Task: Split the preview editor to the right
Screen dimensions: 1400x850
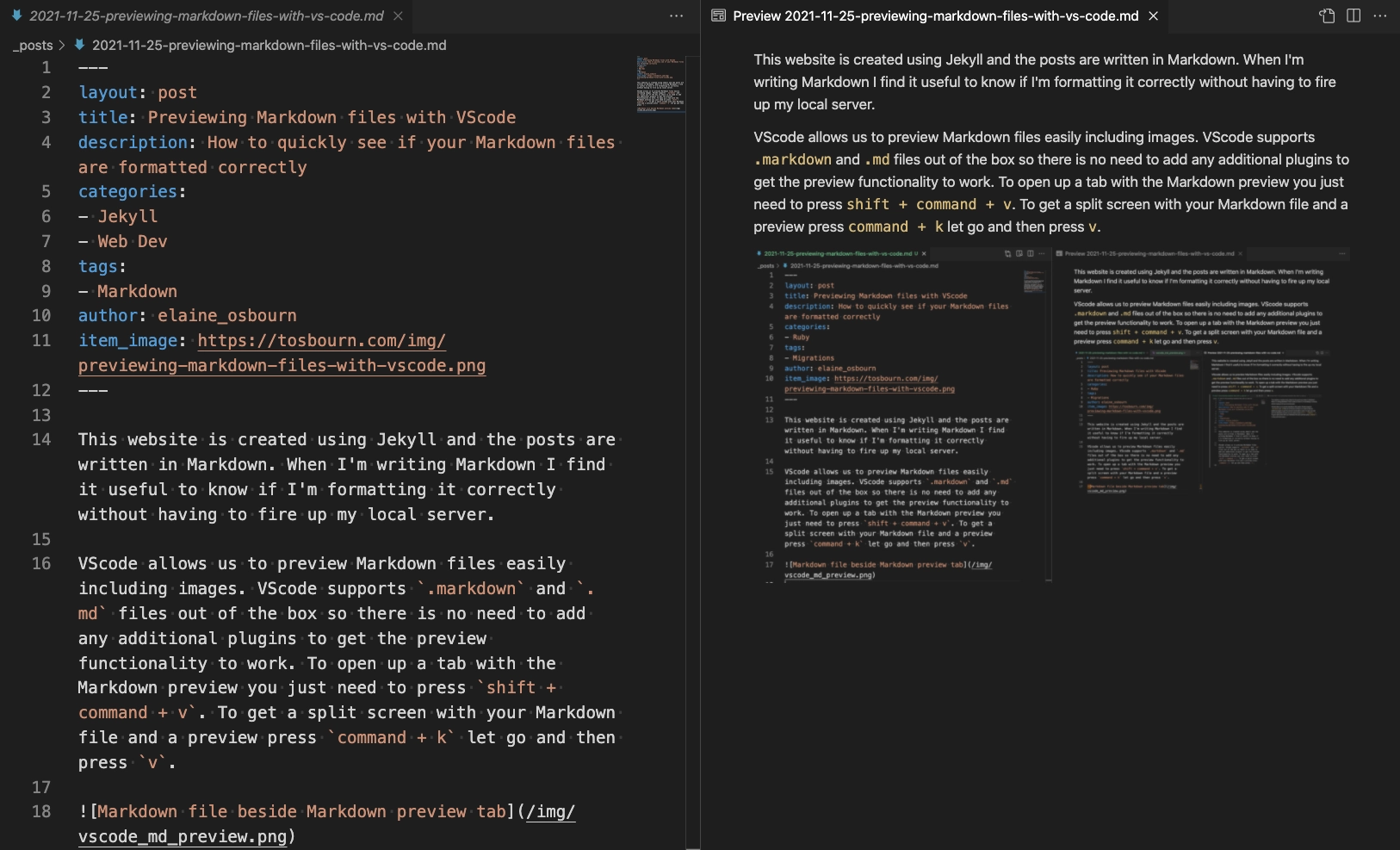Action: click(x=1354, y=16)
